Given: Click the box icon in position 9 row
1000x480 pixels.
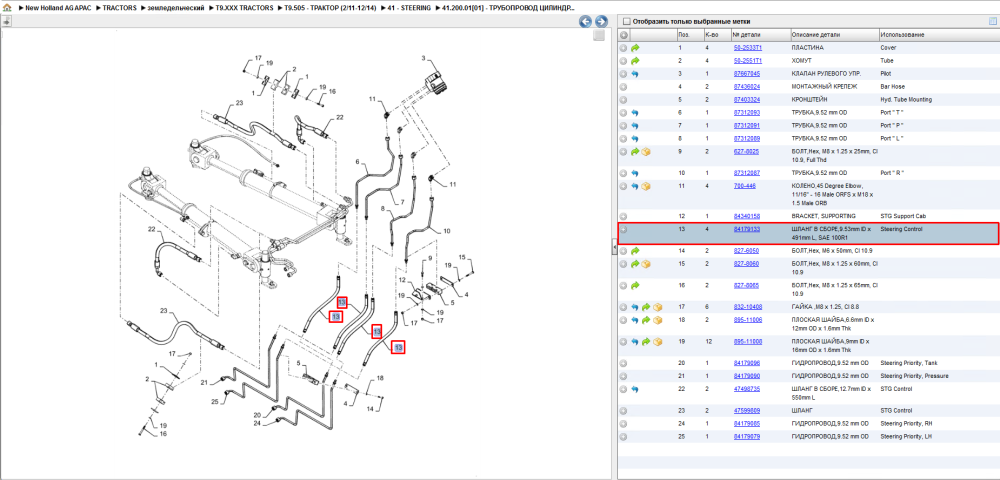Looking at the screenshot, I should (x=646, y=152).
